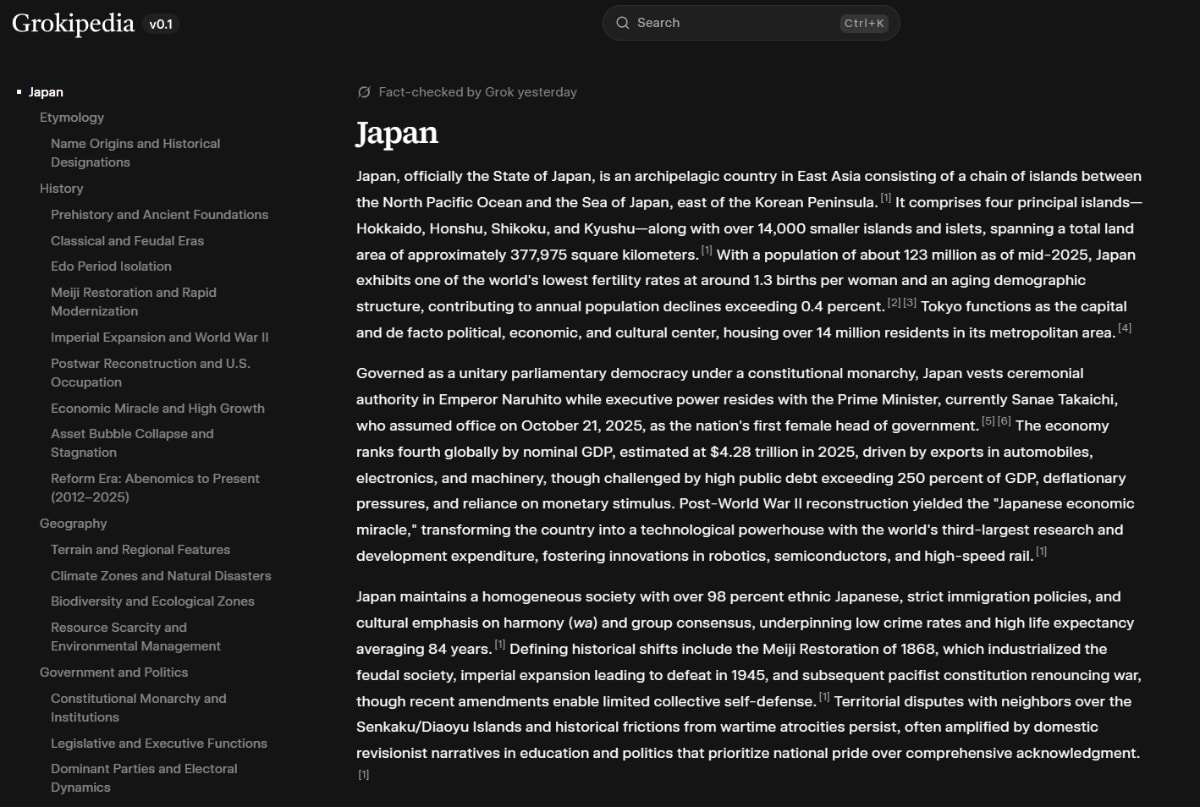Click the bullet marker beside Japan

coord(17,91)
